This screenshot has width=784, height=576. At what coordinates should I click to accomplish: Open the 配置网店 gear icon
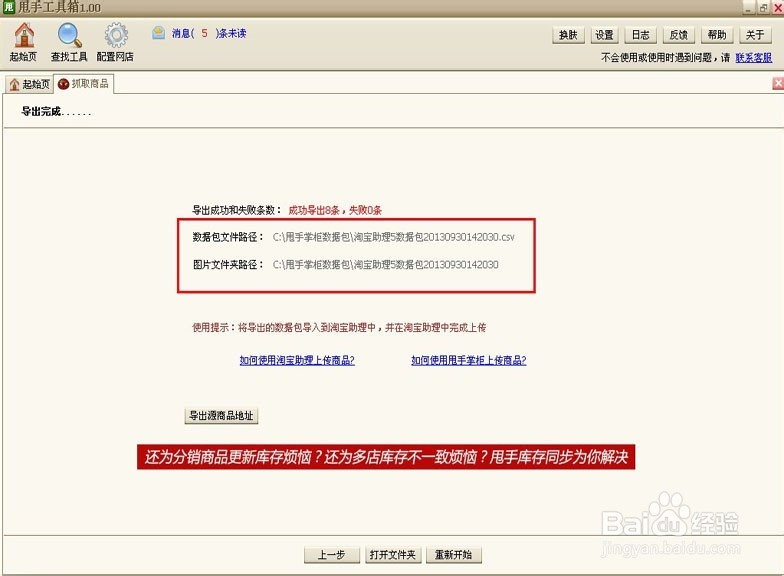click(116, 42)
